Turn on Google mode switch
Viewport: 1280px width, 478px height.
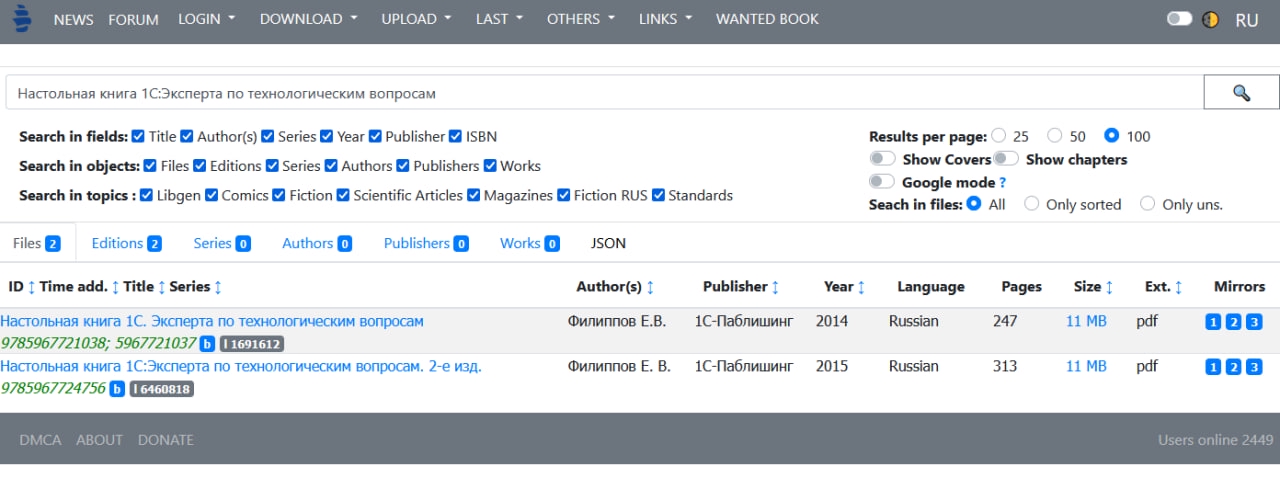(882, 182)
